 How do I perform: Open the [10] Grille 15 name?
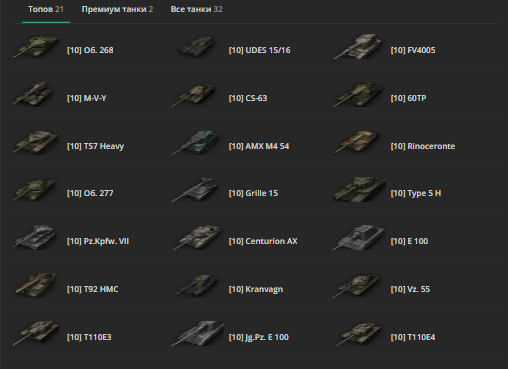(253, 193)
